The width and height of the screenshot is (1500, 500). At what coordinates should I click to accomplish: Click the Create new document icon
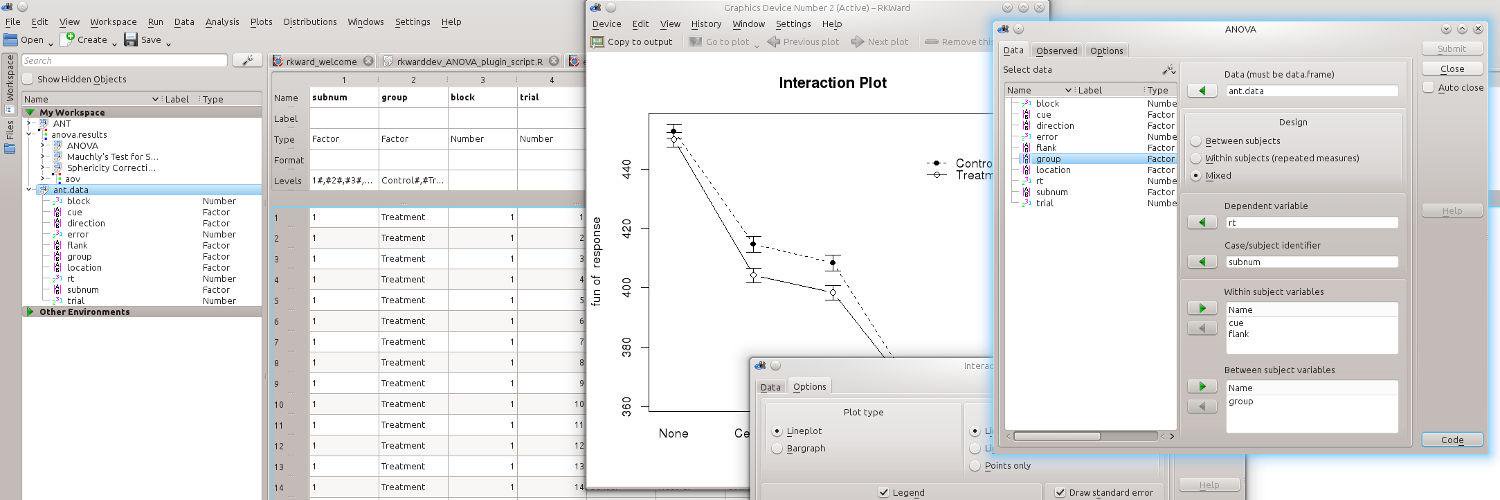67,40
